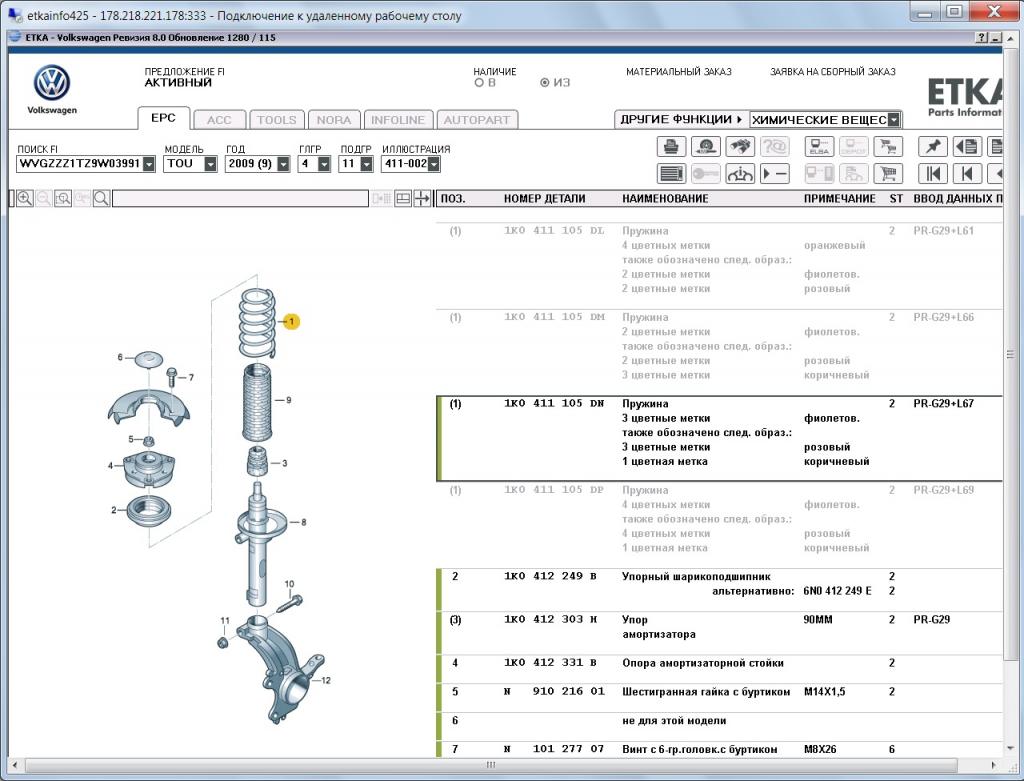This screenshot has height=781, width=1024.
Task: Click the ELBA terminal icon
Action: [819, 146]
